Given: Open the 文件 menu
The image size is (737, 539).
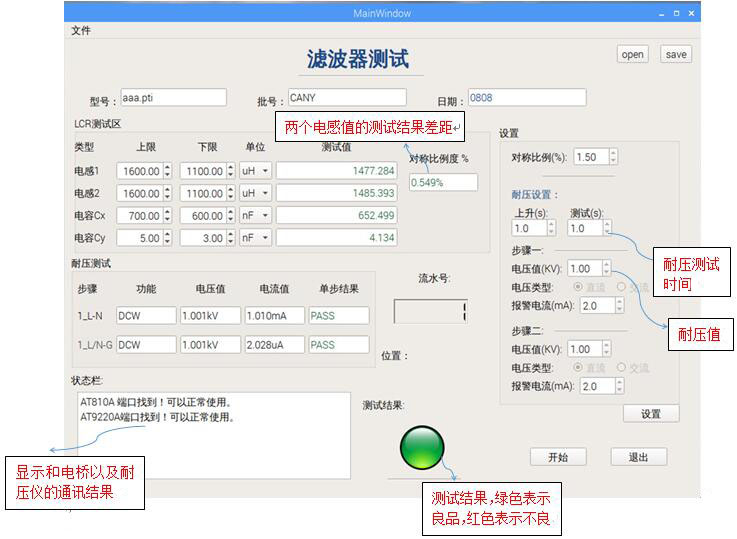Looking at the screenshot, I should point(81,31).
